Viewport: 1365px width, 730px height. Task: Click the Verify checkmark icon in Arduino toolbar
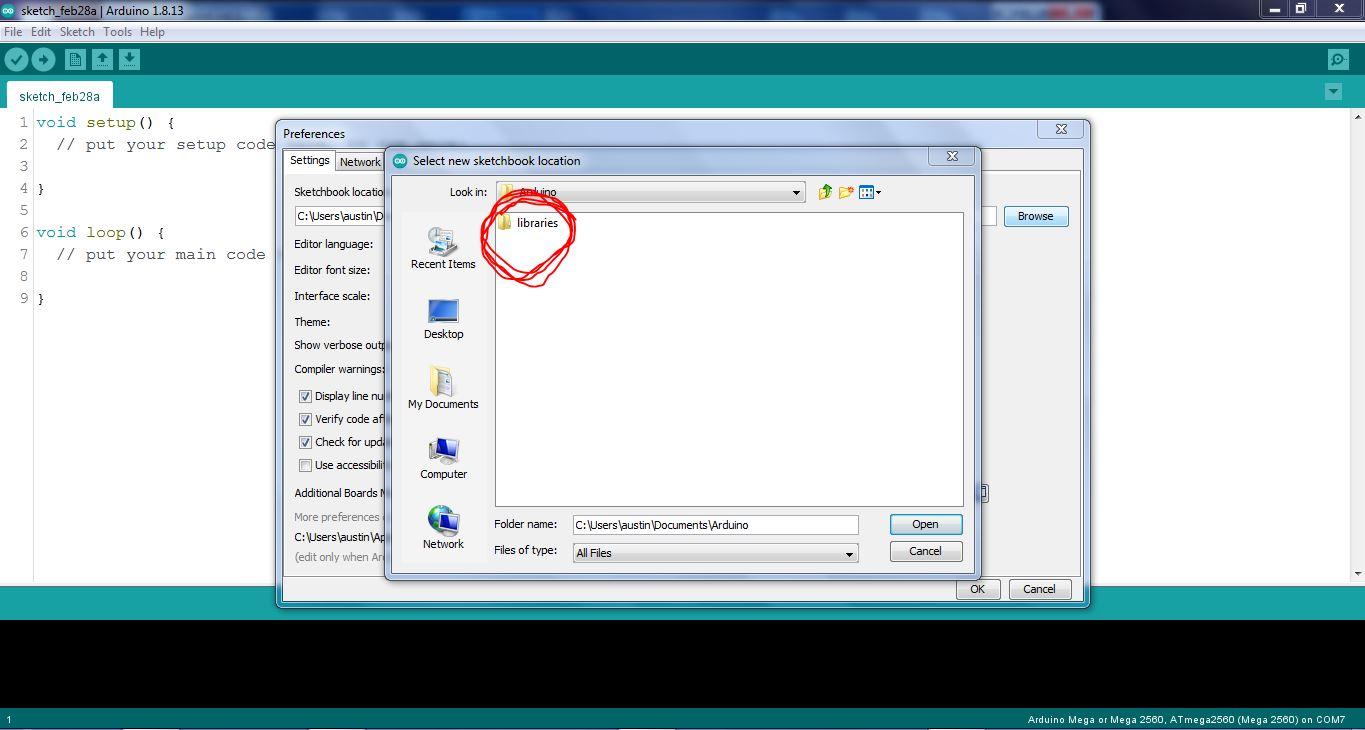pyautogui.click(x=16, y=60)
